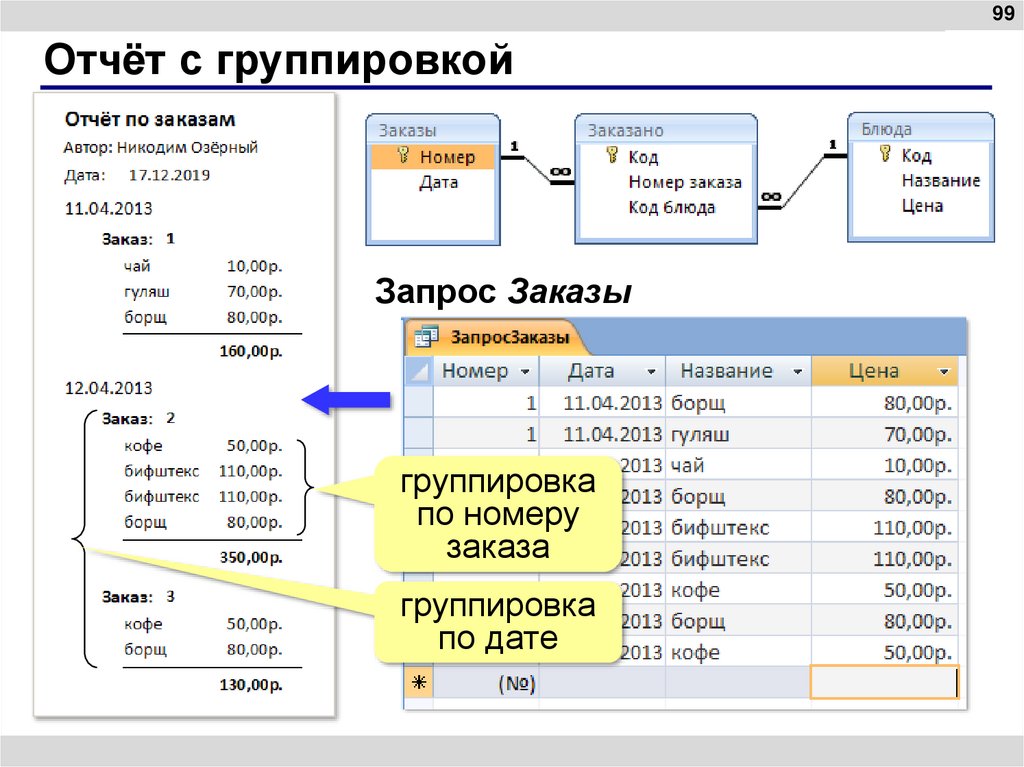This screenshot has height=767, width=1024.
Task: Open the Название column filter dropdown
Action: tap(796, 371)
